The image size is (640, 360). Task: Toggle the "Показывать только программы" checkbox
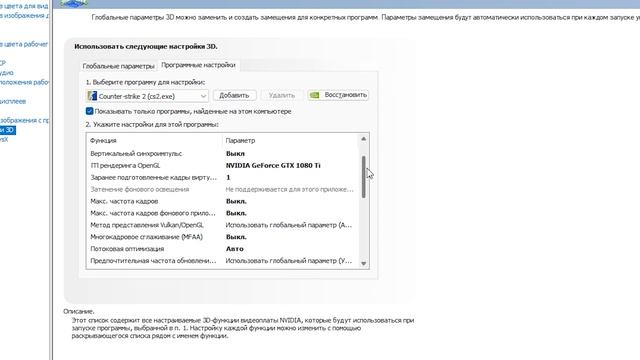click(x=89, y=111)
